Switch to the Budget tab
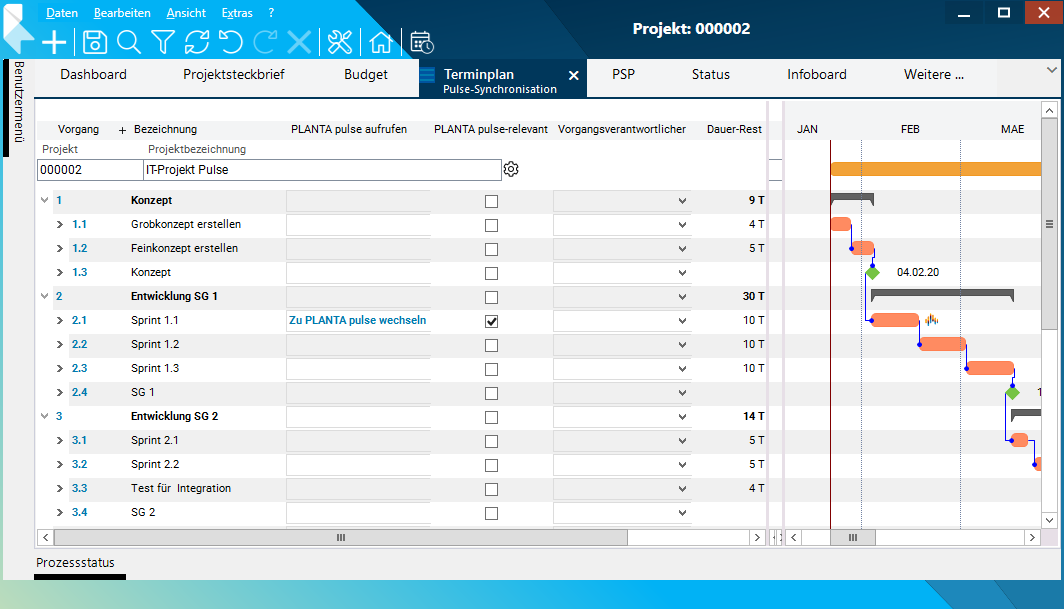Screen dimensions: 1064x609 click(x=366, y=74)
